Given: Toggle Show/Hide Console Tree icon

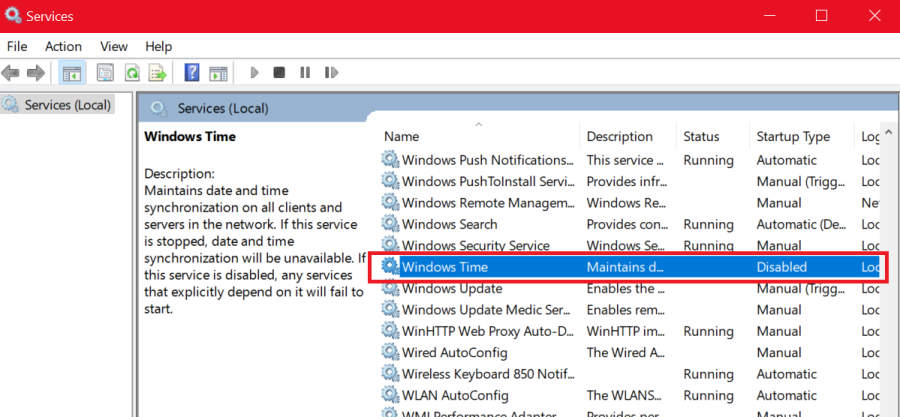Looking at the screenshot, I should point(72,73).
